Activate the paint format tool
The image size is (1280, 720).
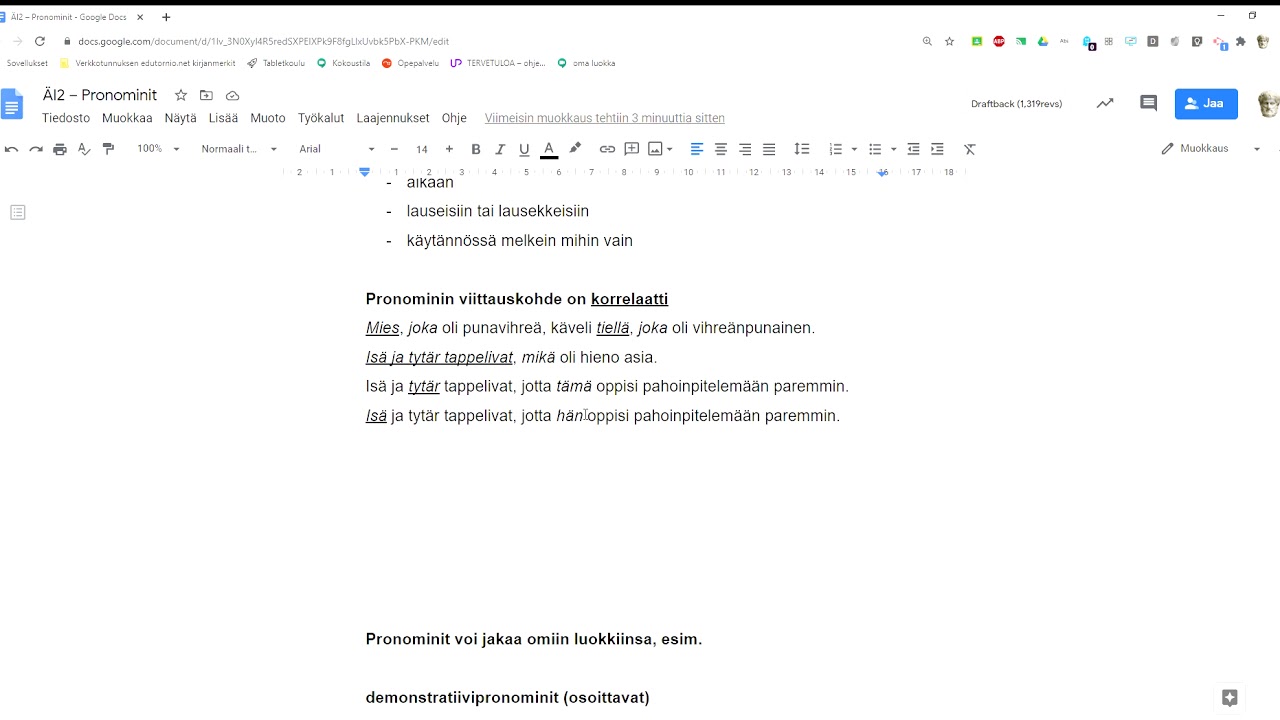click(x=108, y=149)
